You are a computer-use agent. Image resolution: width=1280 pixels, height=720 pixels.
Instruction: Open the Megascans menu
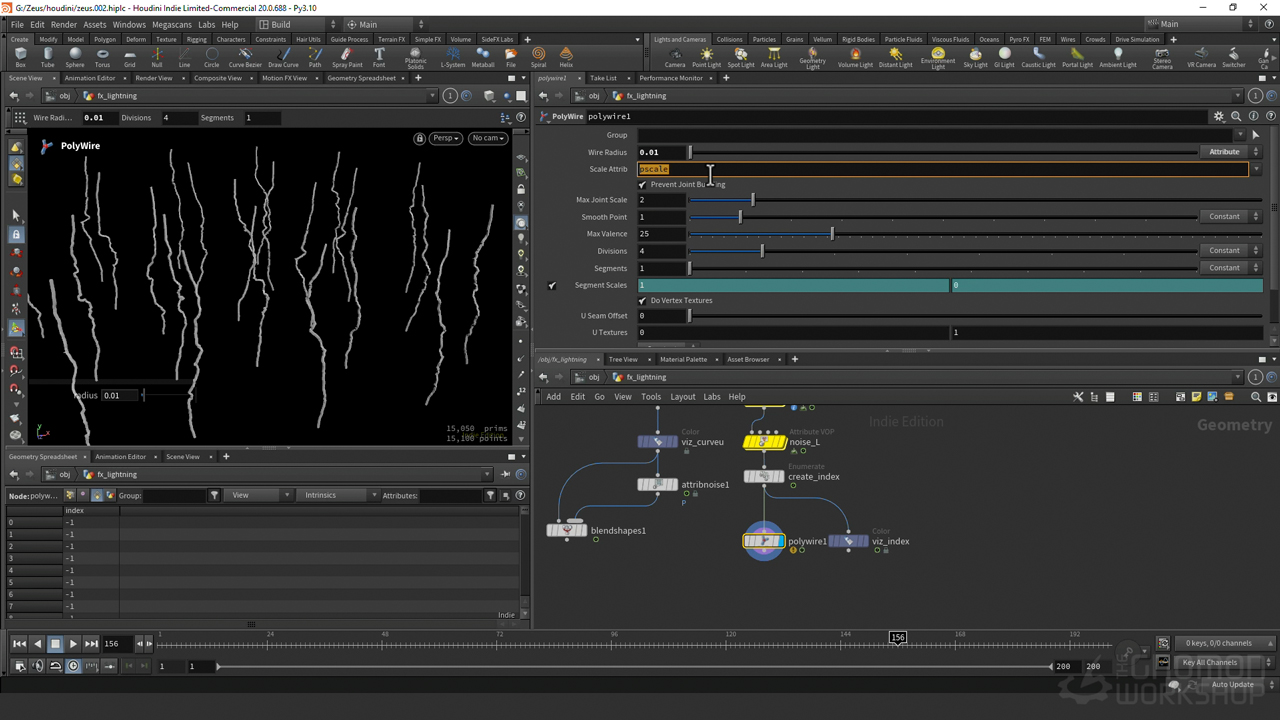point(172,24)
